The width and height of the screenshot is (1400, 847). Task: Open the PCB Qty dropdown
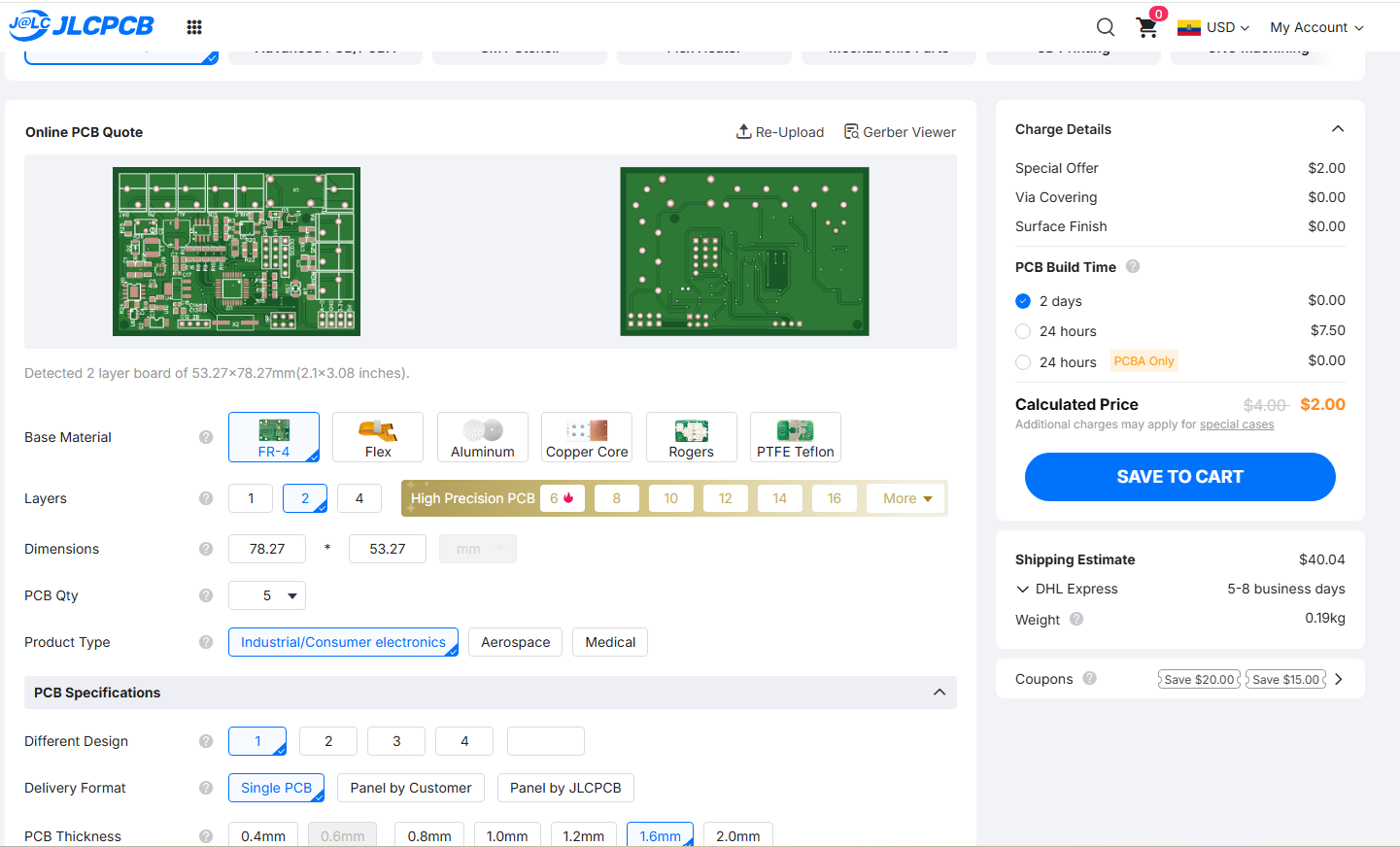click(x=267, y=595)
